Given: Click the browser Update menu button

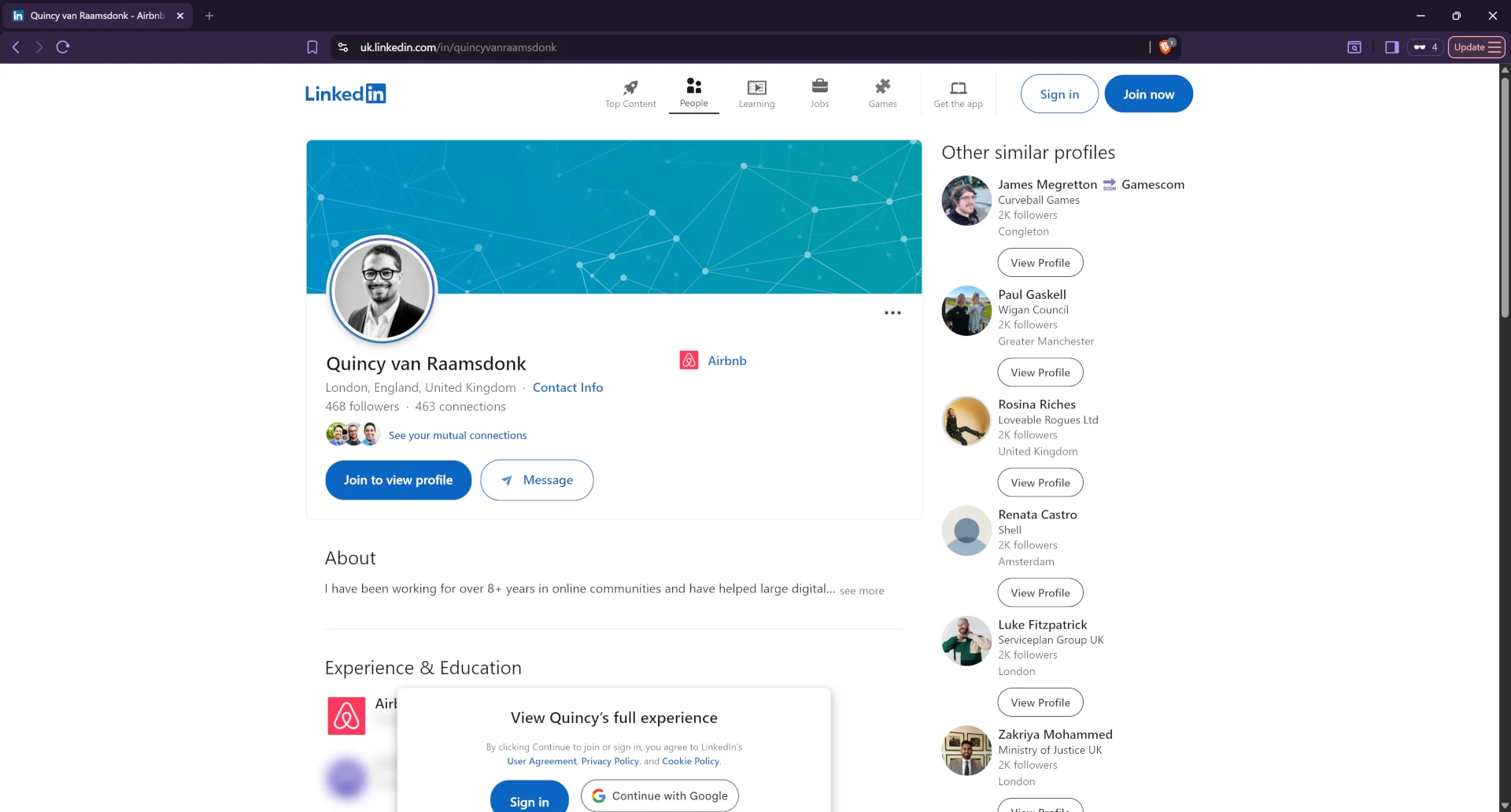Looking at the screenshot, I should tap(1476, 47).
